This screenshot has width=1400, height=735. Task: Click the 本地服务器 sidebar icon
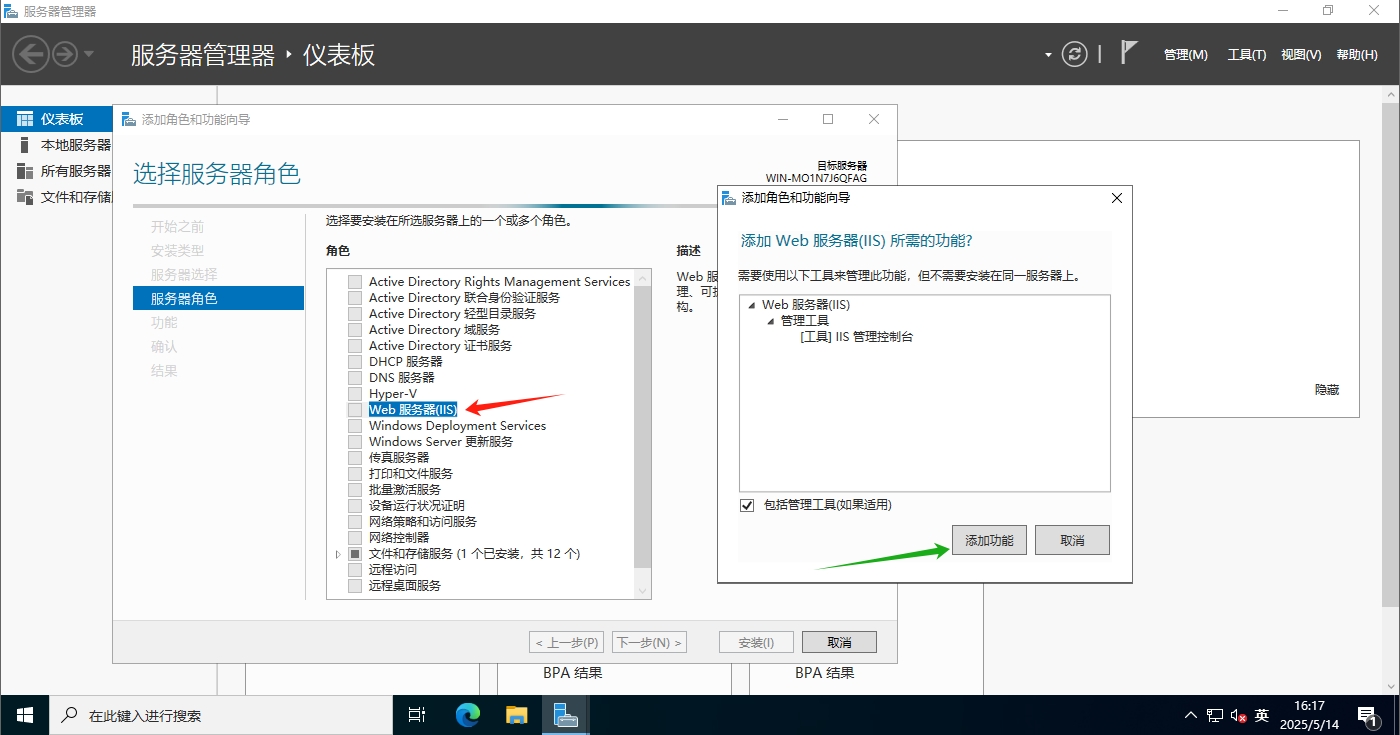click(x=25, y=145)
